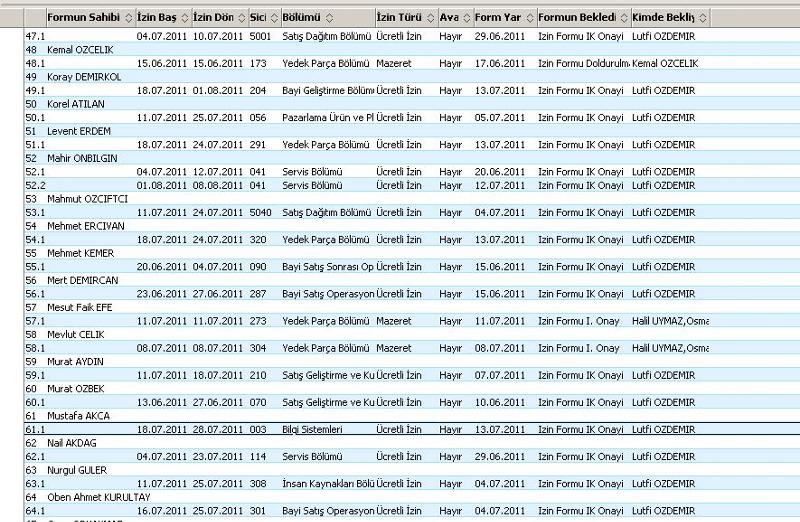Click form date 10.06.2011 in row 60.1
Image resolution: width=800 pixels, height=522 pixels.
(499, 403)
